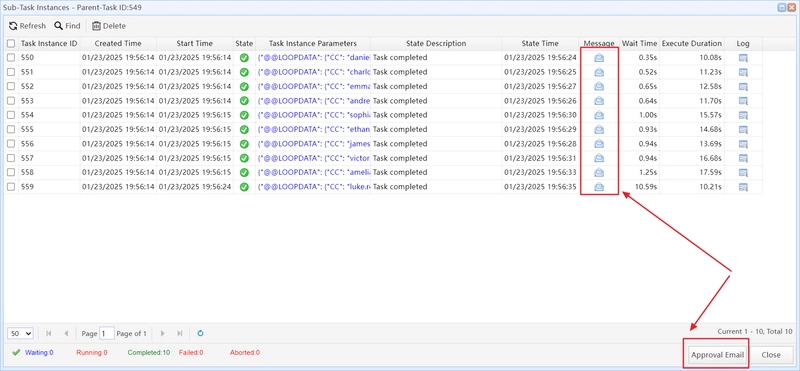Click the green completed state icon for 550
Viewport: 800px width, 371px height.
point(244,58)
